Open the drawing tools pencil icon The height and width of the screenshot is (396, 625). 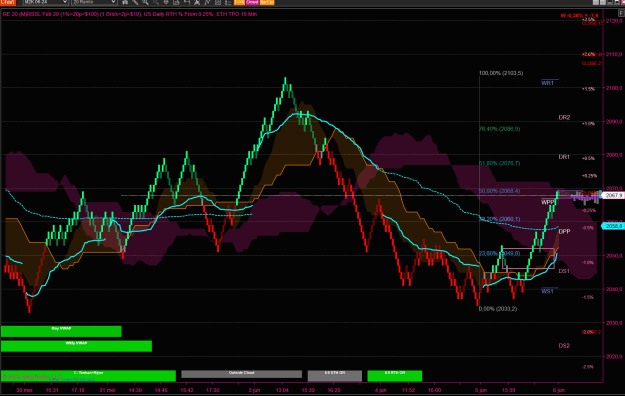click(x=135, y=2)
